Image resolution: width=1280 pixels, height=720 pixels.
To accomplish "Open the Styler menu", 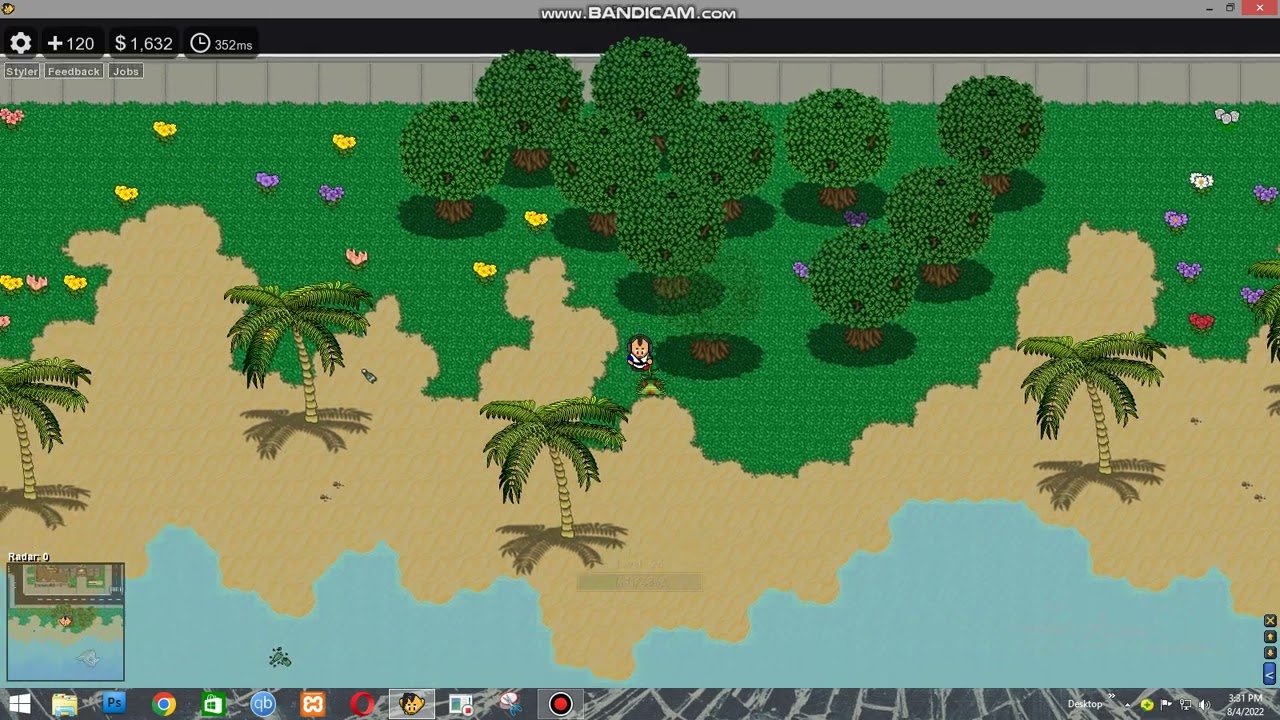I will point(22,71).
